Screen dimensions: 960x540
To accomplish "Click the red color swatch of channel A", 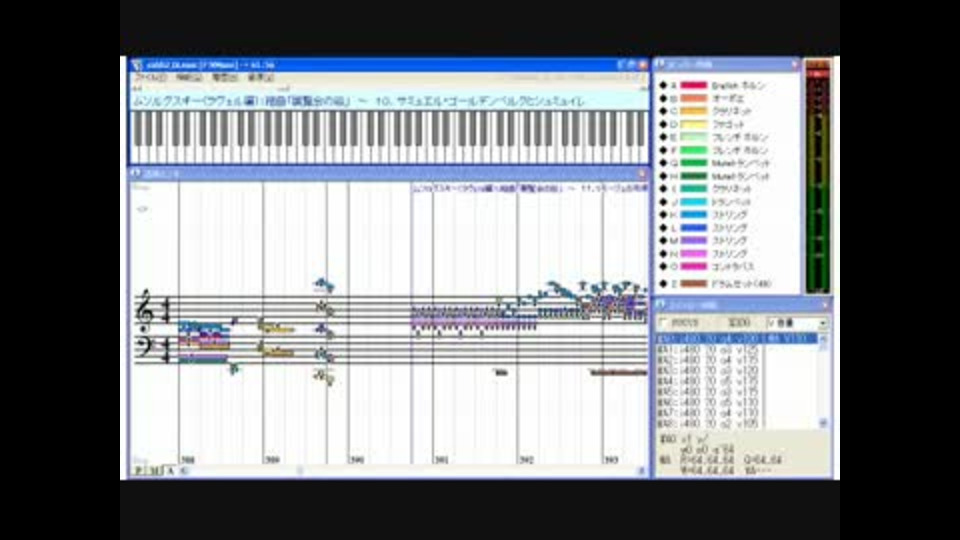I will [694, 85].
